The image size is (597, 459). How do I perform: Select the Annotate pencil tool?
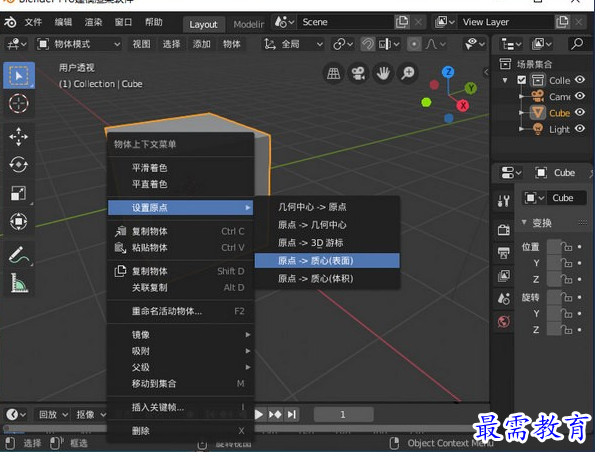click(19, 255)
